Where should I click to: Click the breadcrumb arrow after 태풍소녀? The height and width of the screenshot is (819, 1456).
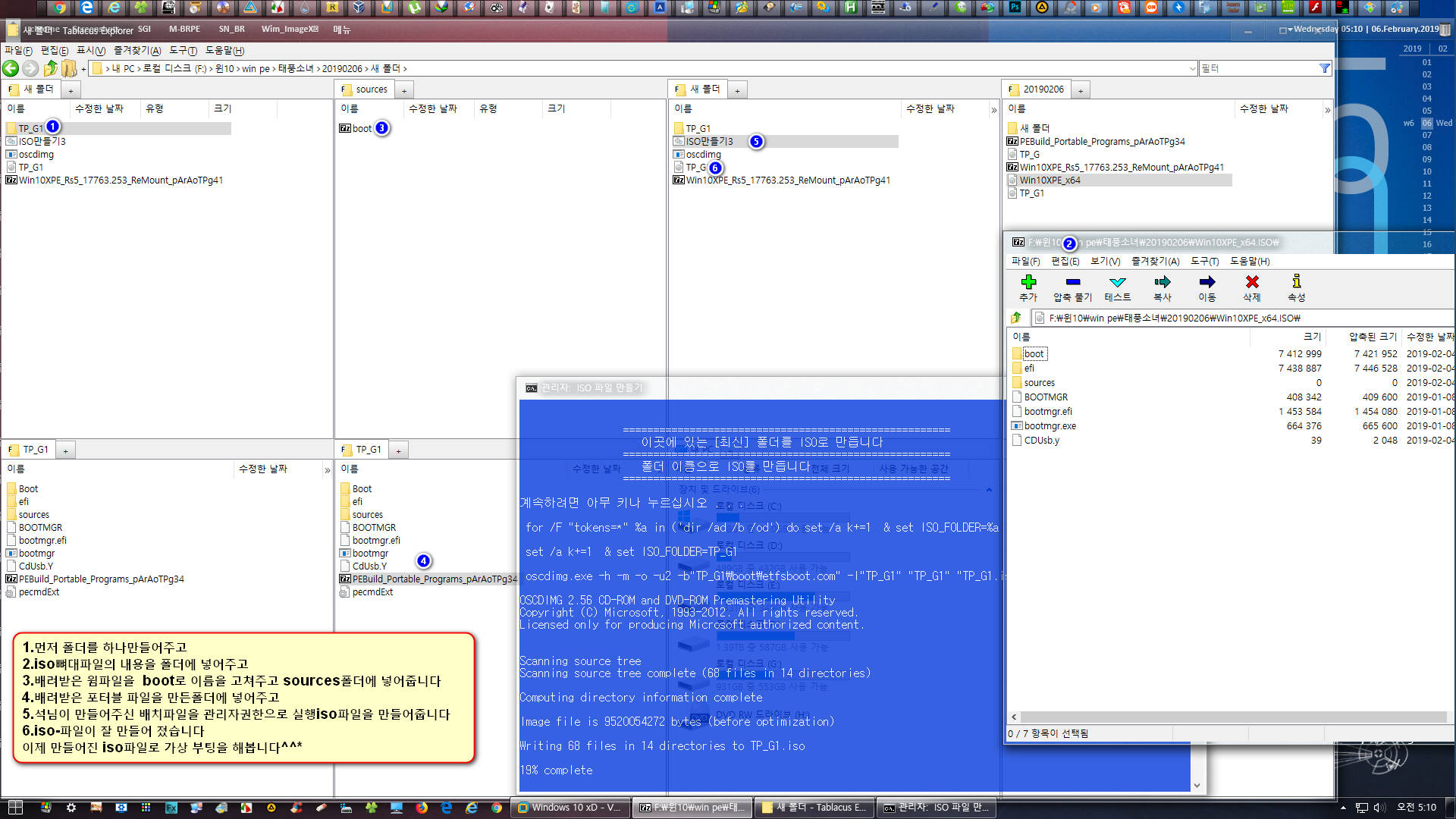click(318, 69)
